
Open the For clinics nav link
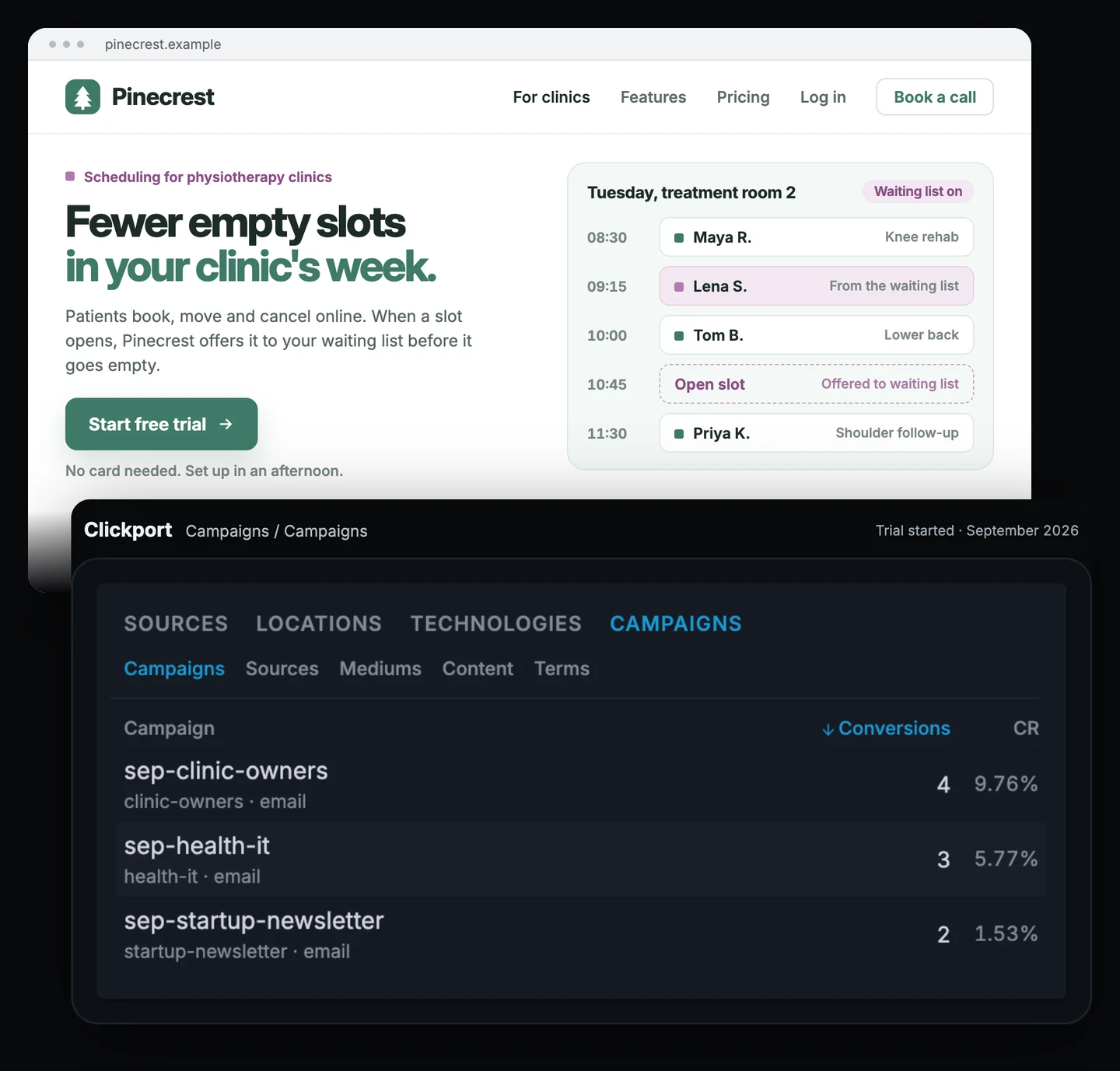point(551,97)
